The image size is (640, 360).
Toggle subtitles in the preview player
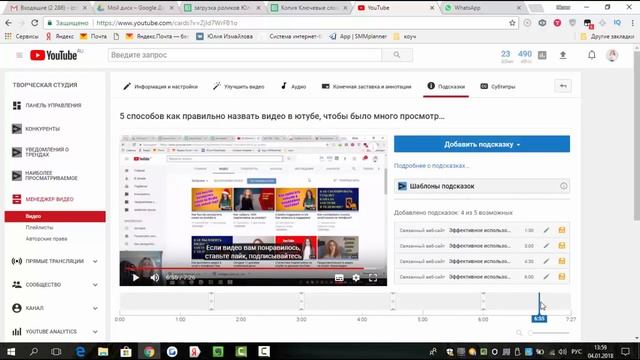tap(339, 278)
